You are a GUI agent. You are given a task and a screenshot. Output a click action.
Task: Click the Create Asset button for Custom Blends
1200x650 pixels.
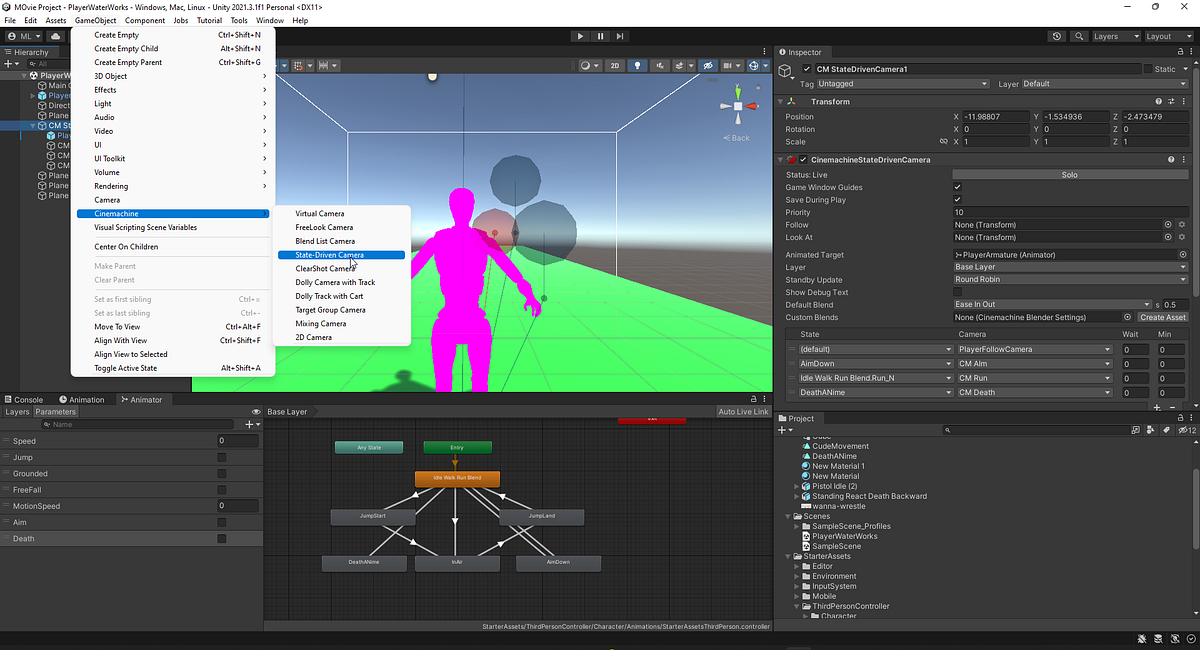click(1163, 317)
